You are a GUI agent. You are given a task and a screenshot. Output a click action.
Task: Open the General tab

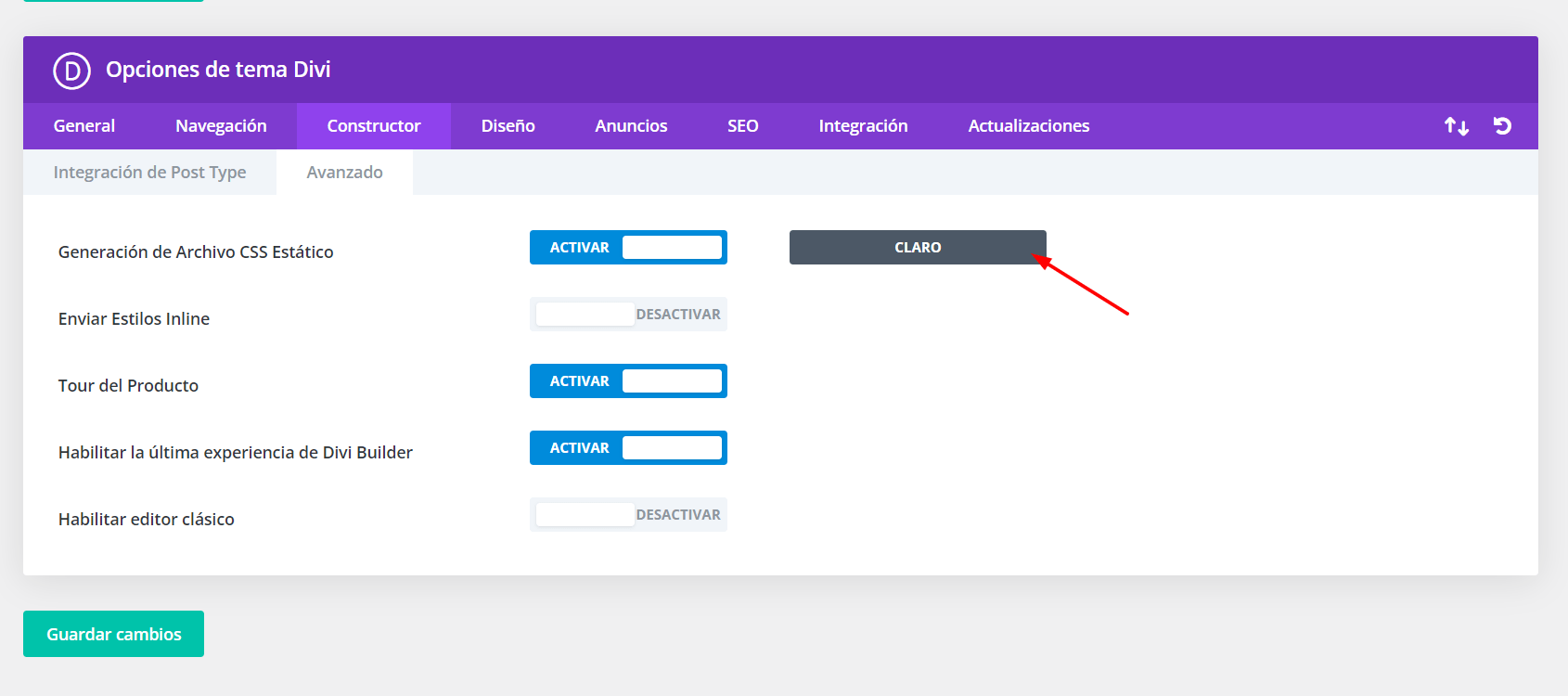(84, 126)
